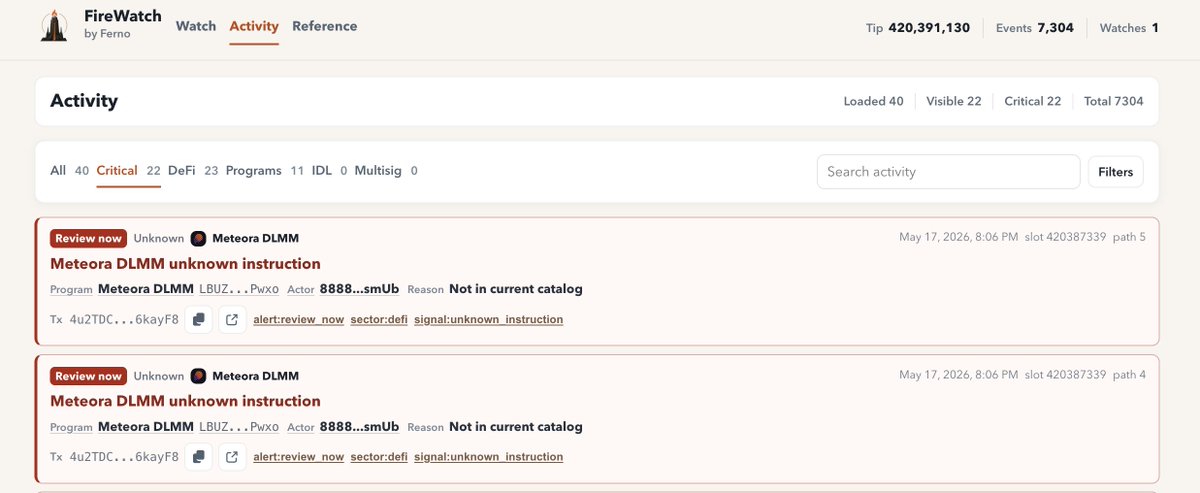
Task: Click the 'Unknown' label in the path 4 card
Action: (159, 376)
